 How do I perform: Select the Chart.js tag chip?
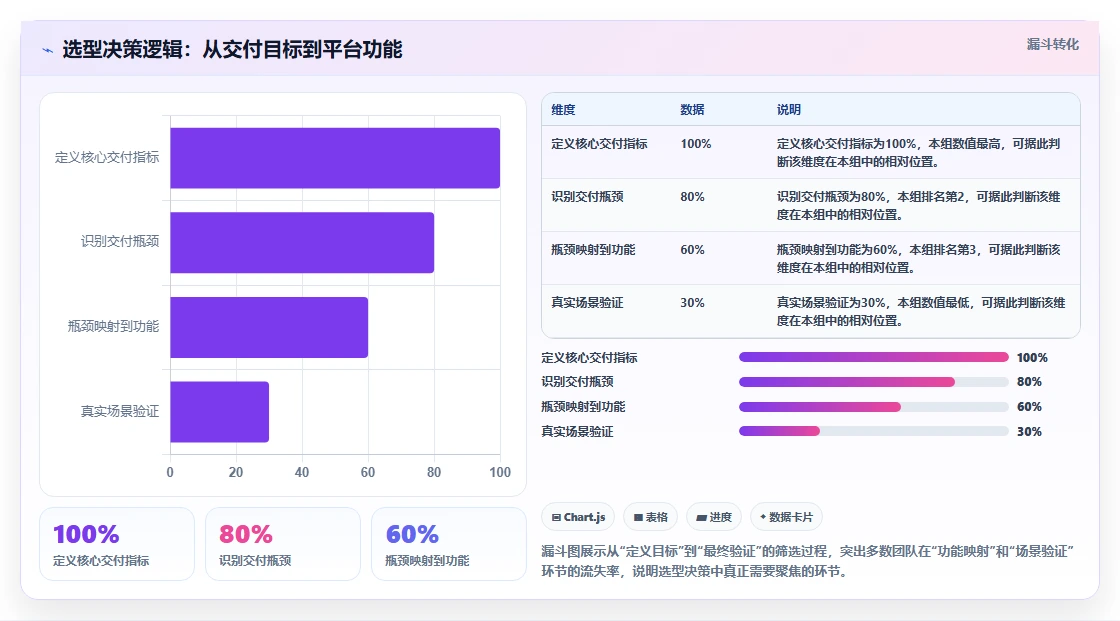579,517
